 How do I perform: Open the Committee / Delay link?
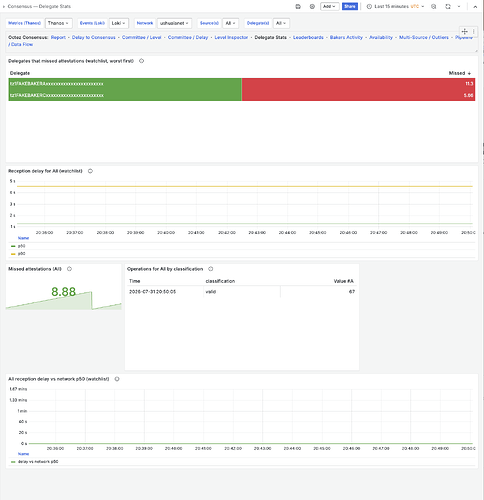point(188,37)
